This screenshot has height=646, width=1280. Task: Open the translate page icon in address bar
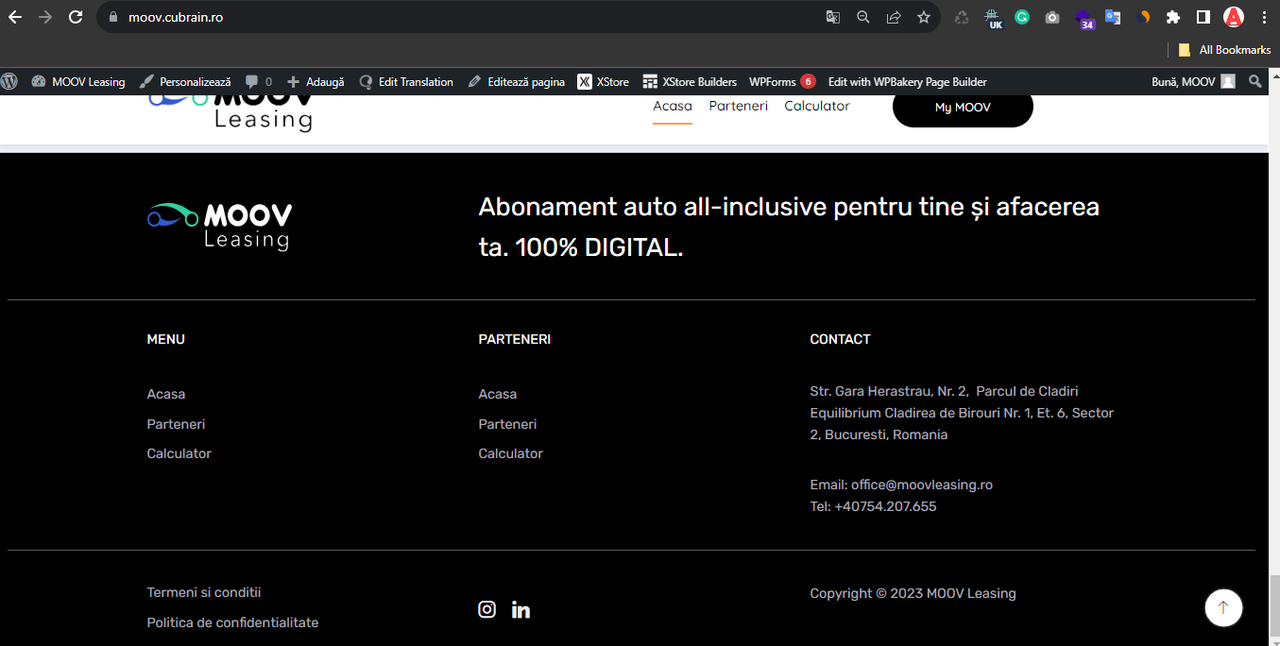(x=833, y=17)
